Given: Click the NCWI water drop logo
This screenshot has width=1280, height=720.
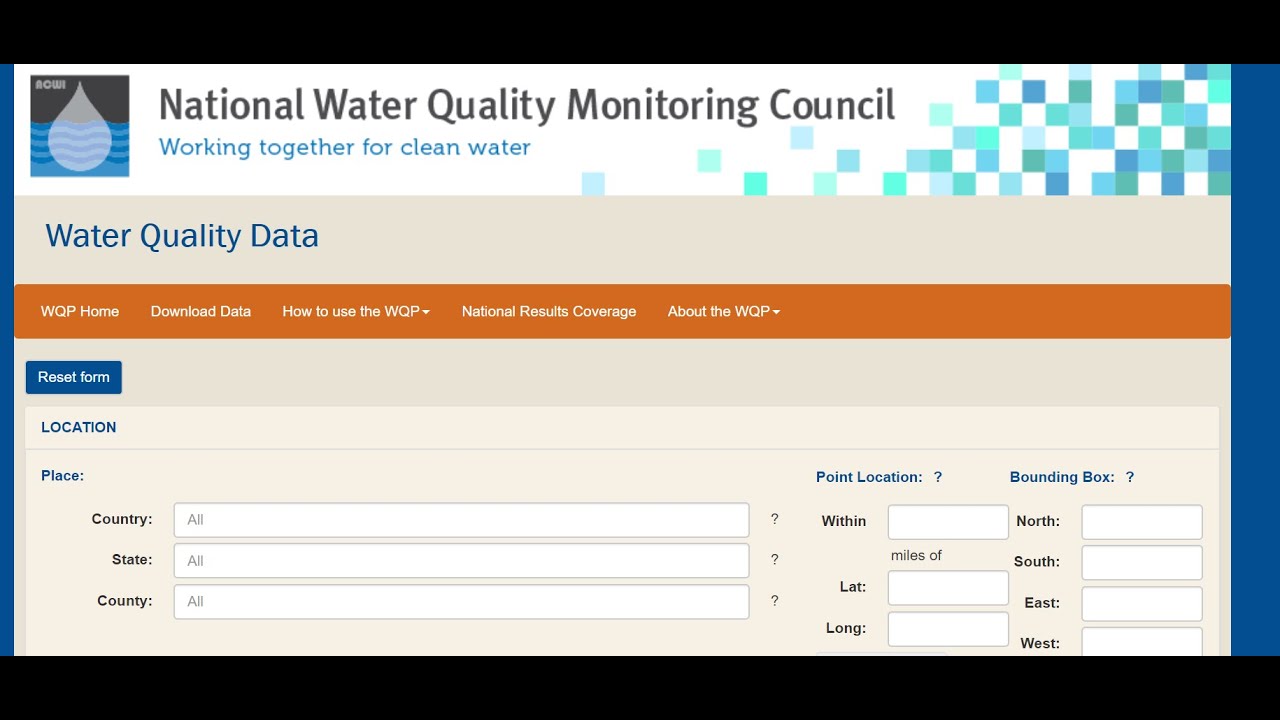Looking at the screenshot, I should pos(80,126).
